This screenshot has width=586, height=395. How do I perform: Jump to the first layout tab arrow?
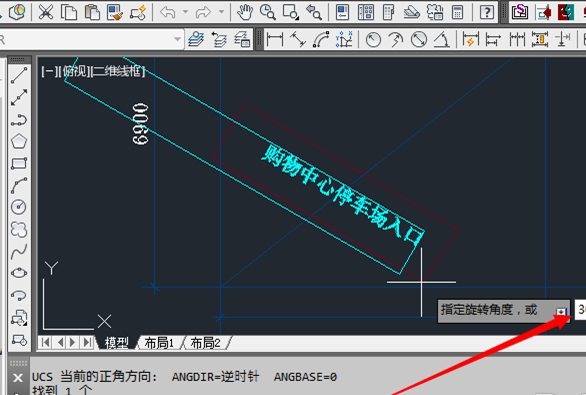[46, 342]
